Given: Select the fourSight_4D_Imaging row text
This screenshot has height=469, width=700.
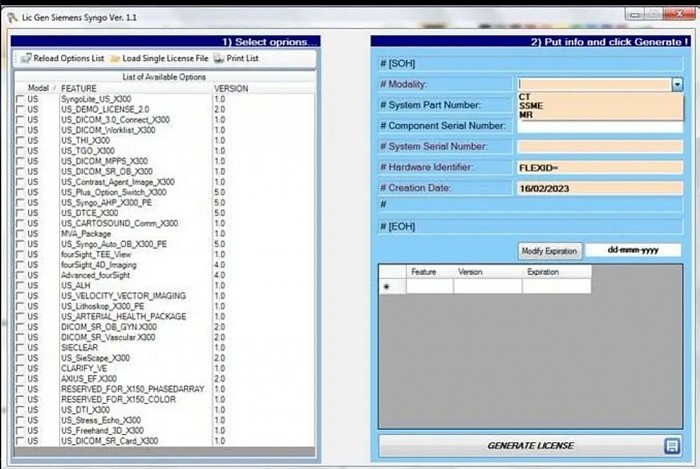Looking at the screenshot, I should (99, 265).
